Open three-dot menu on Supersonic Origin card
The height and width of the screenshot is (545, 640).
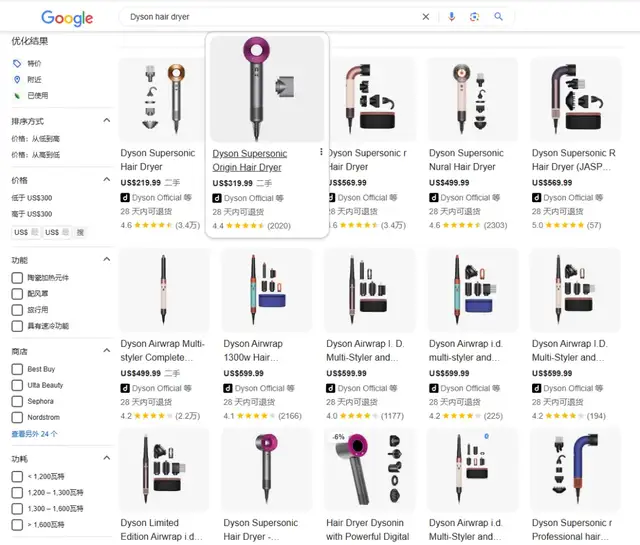pos(321,152)
